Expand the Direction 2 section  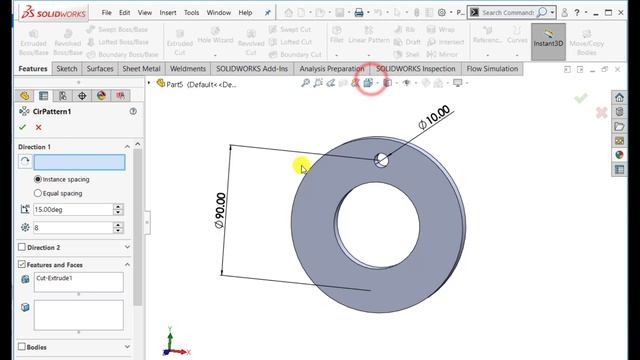point(127,247)
